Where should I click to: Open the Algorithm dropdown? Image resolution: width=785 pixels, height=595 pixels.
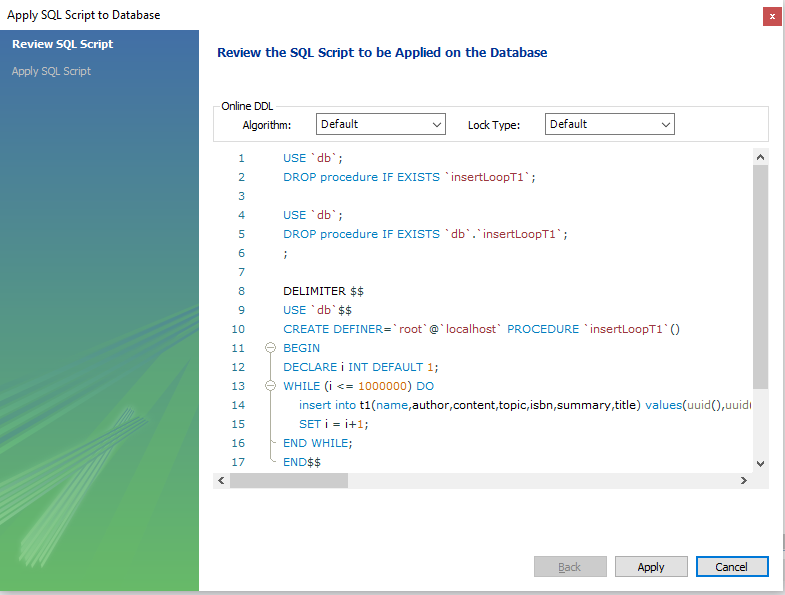(x=380, y=124)
